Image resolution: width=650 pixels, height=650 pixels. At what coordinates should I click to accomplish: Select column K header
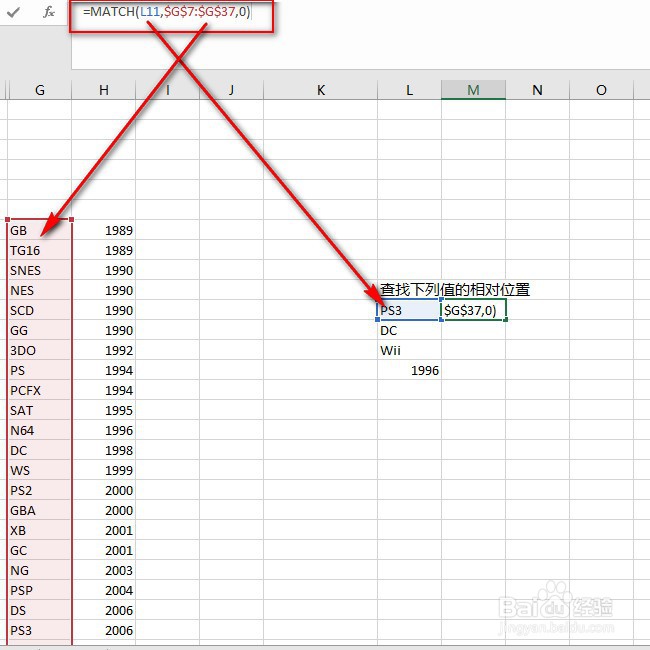point(320,90)
